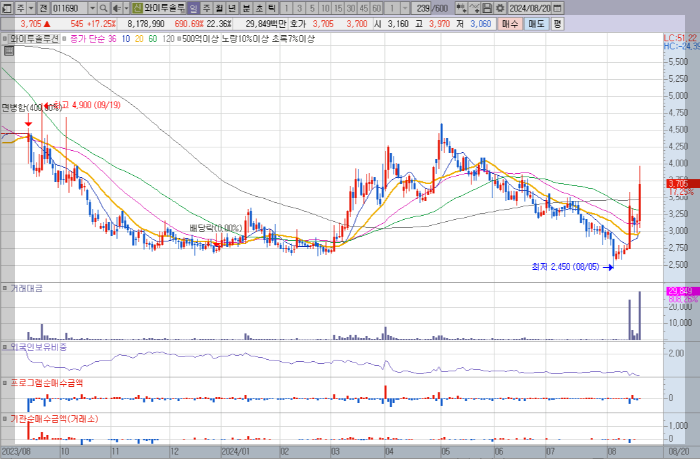Click the magenta 29,849 volume axis tag

point(683,291)
